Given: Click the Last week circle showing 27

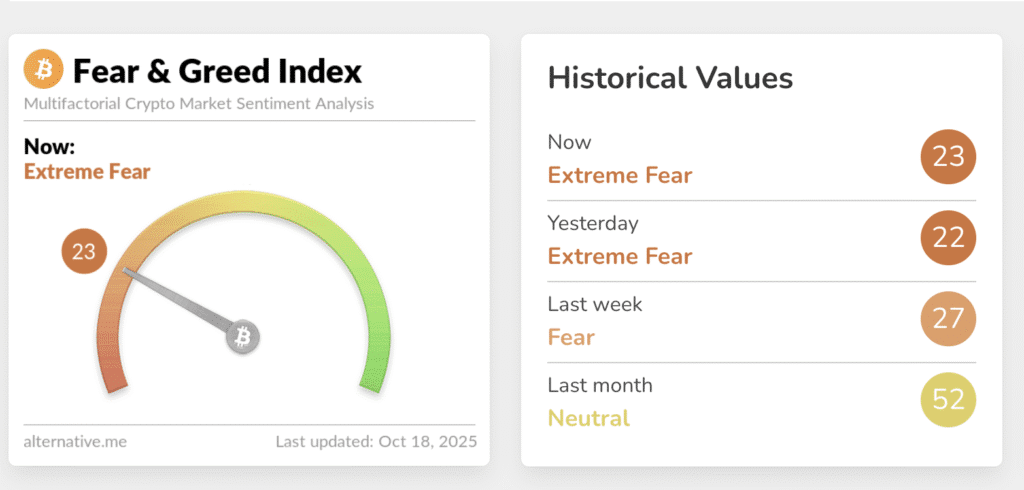Looking at the screenshot, I should 947,319.
